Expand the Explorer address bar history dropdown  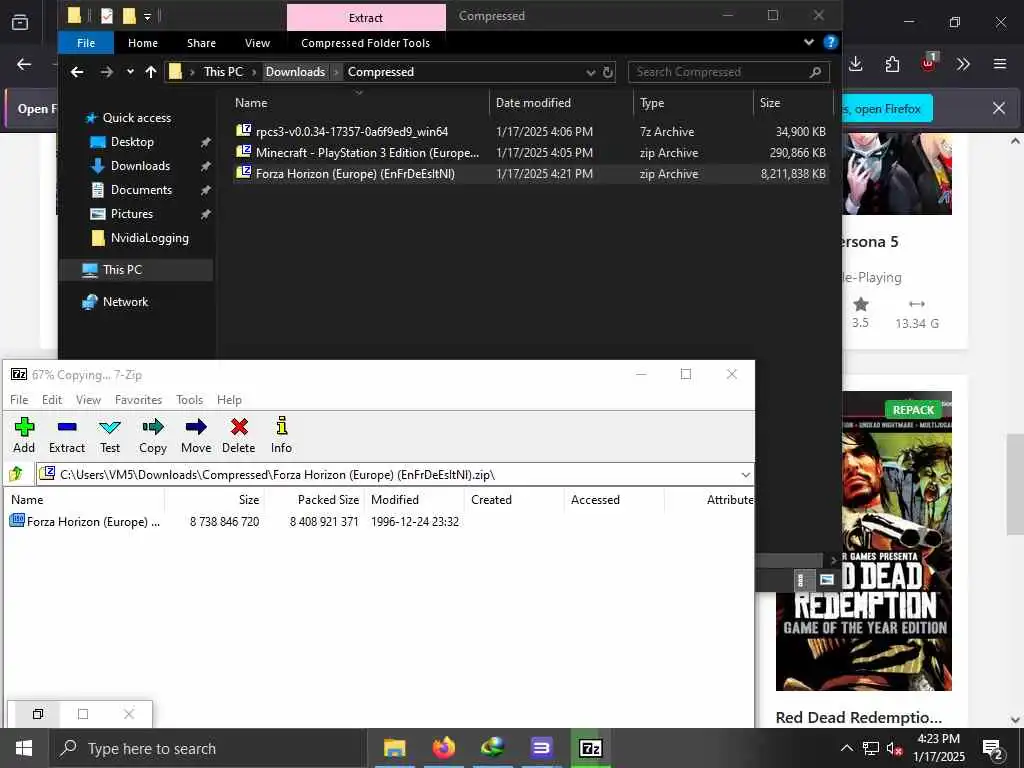(x=590, y=72)
